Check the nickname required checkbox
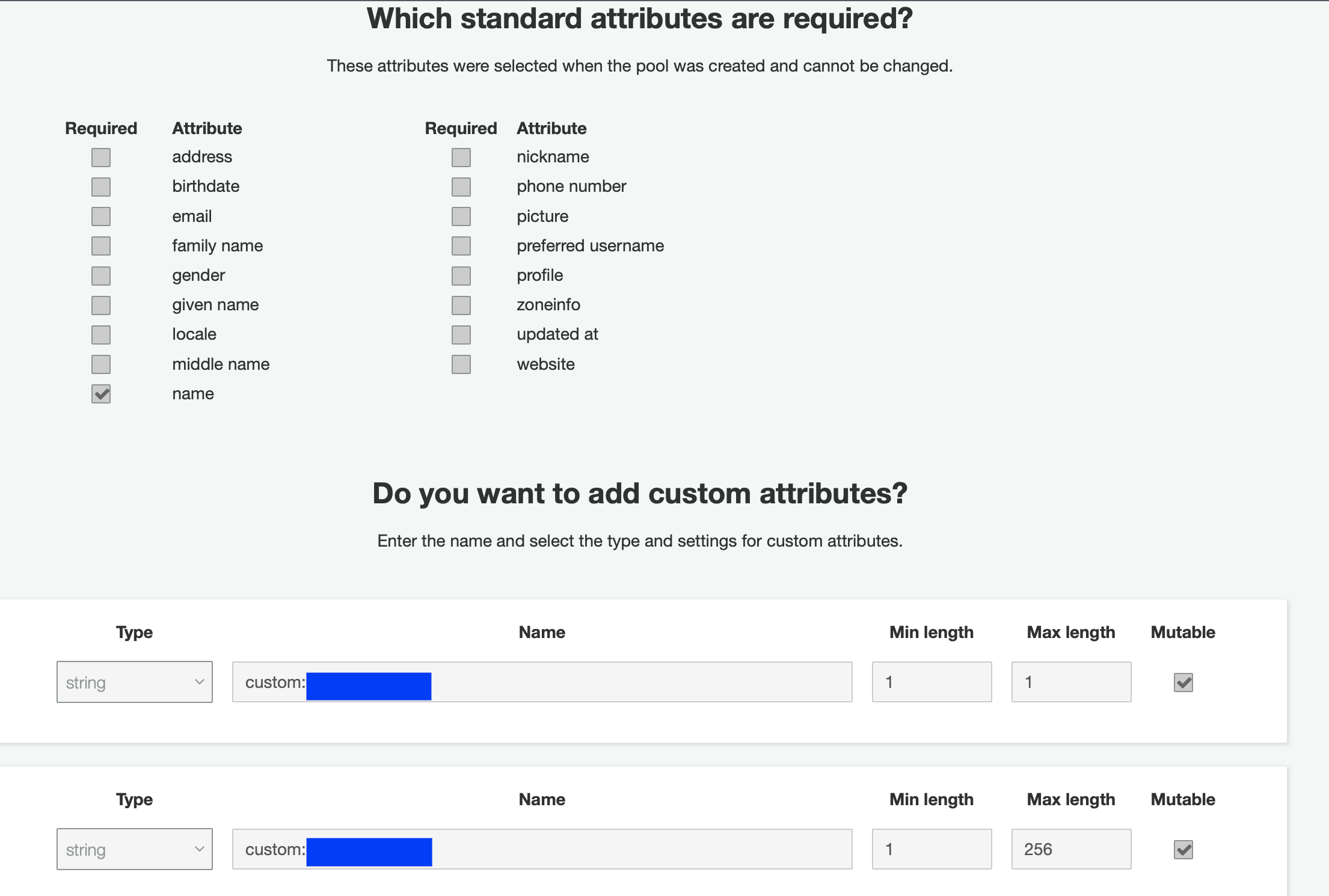Viewport: 1329px width, 896px height. [x=461, y=157]
